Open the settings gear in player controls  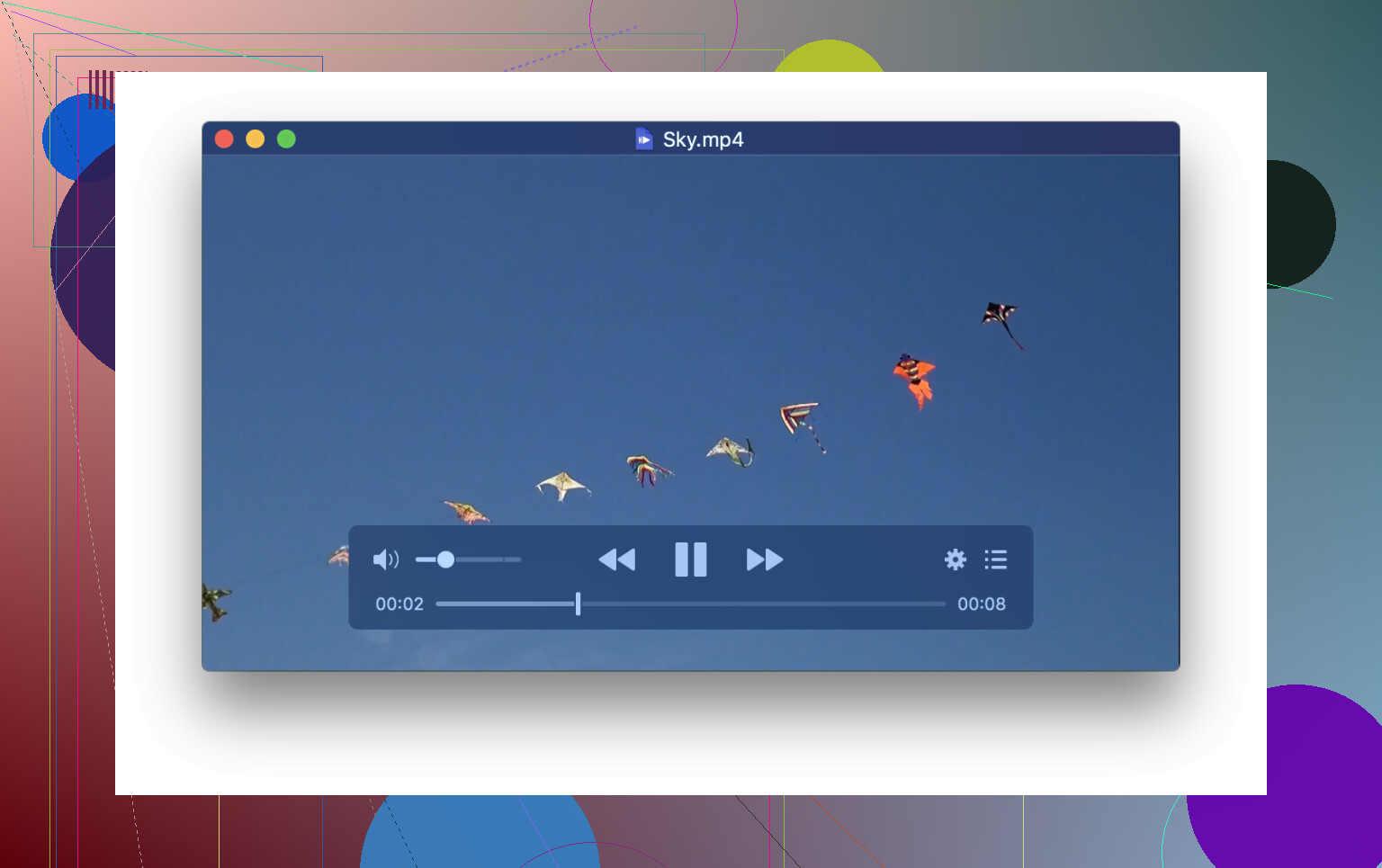(x=956, y=559)
